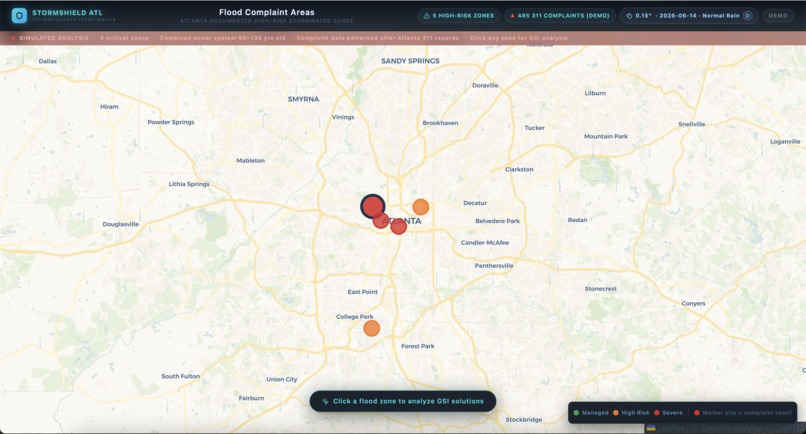Click the red triangle in the 311 Complaints badge
This screenshot has width=806, height=434.
pyautogui.click(x=512, y=16)
